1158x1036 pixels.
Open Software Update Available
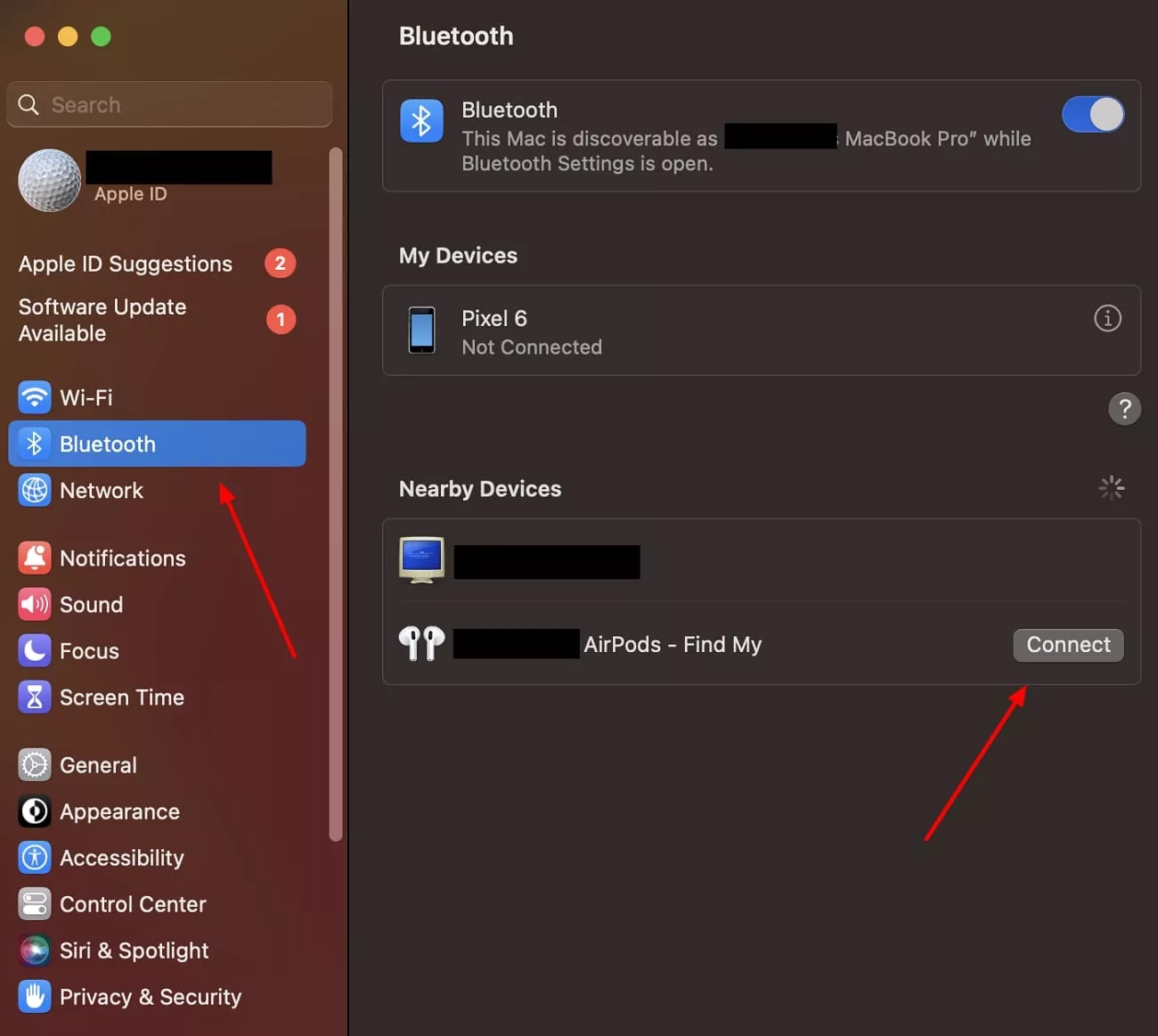point(102,319)
